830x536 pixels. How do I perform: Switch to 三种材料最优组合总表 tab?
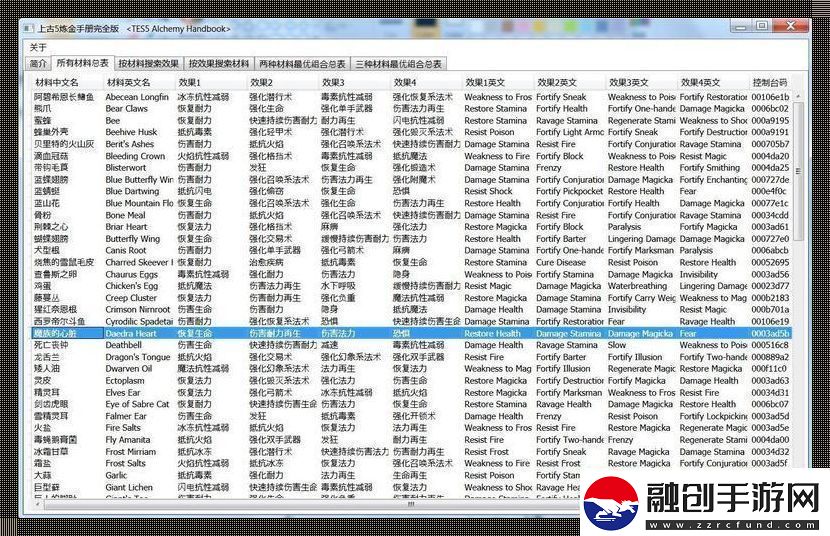coord(398,64)
